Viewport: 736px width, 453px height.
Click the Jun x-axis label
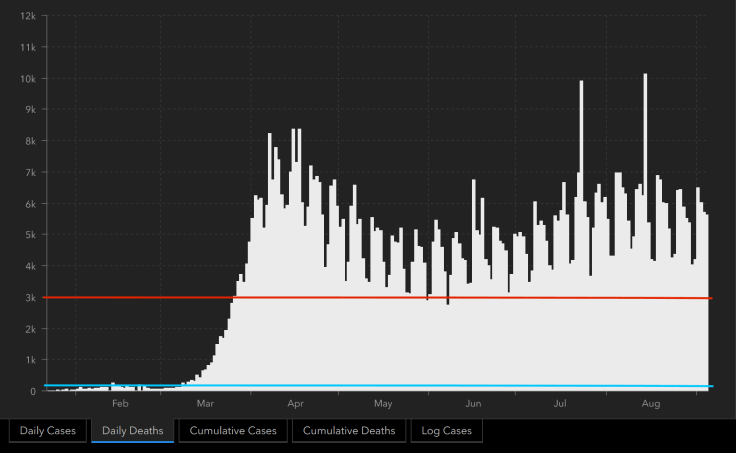pyautogui.click(x=473, y=404)
